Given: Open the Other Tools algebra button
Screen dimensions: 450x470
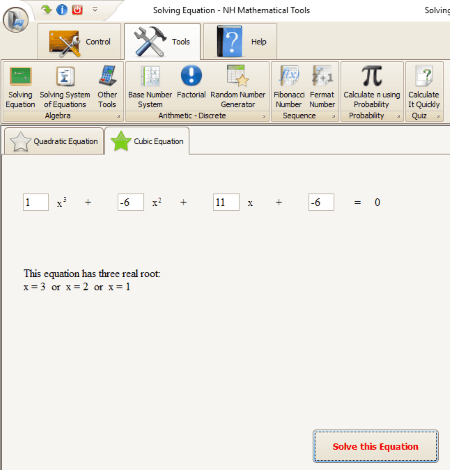Looking at the screenshot, I should click(107, 87).
